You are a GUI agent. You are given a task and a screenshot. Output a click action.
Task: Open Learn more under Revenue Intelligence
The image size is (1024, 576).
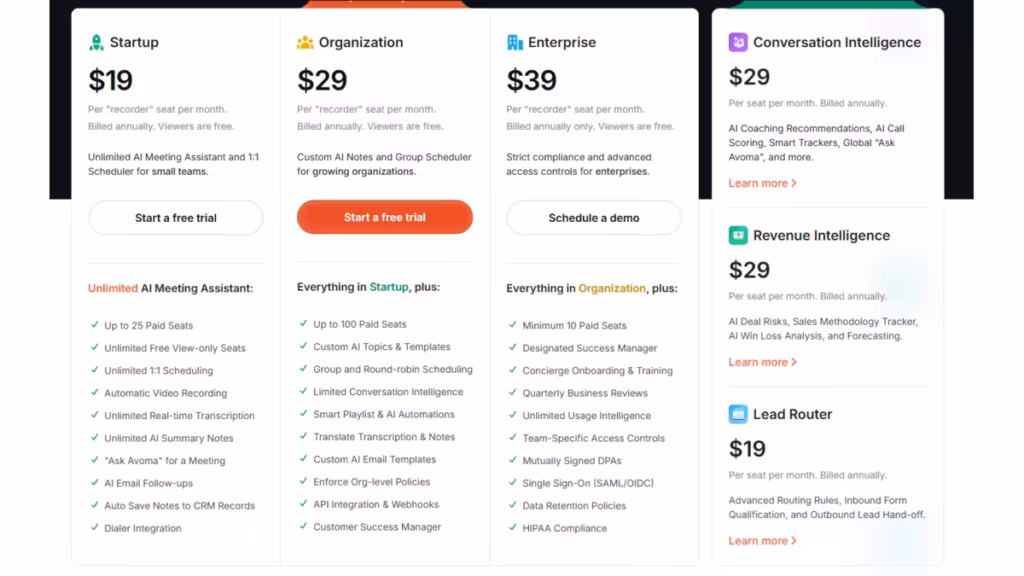762,362
